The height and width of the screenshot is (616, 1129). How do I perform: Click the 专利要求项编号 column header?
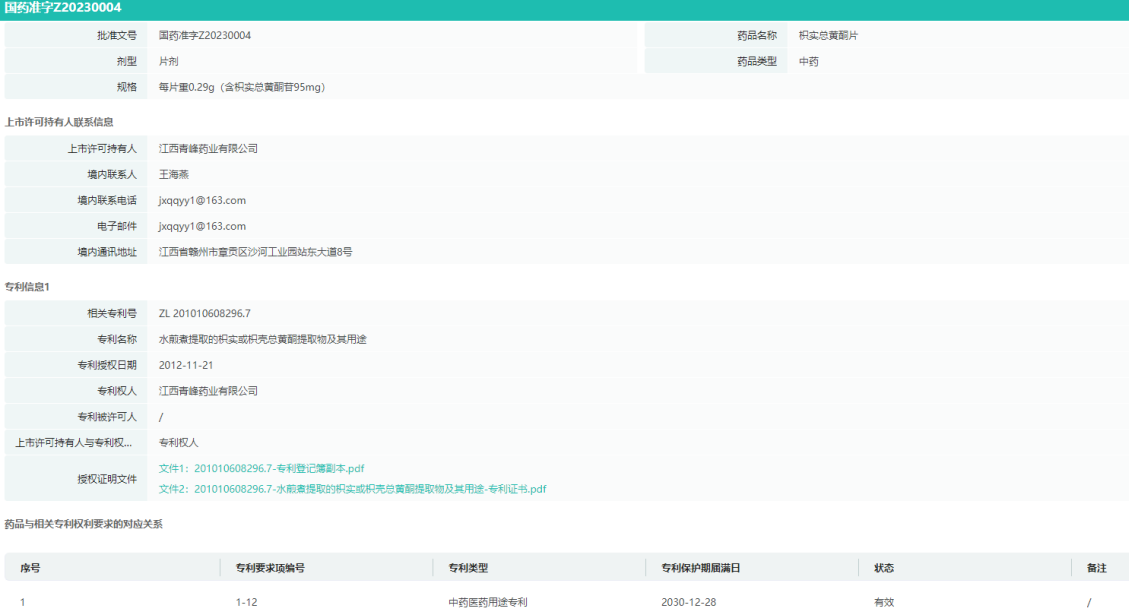[x=270, y=568]
